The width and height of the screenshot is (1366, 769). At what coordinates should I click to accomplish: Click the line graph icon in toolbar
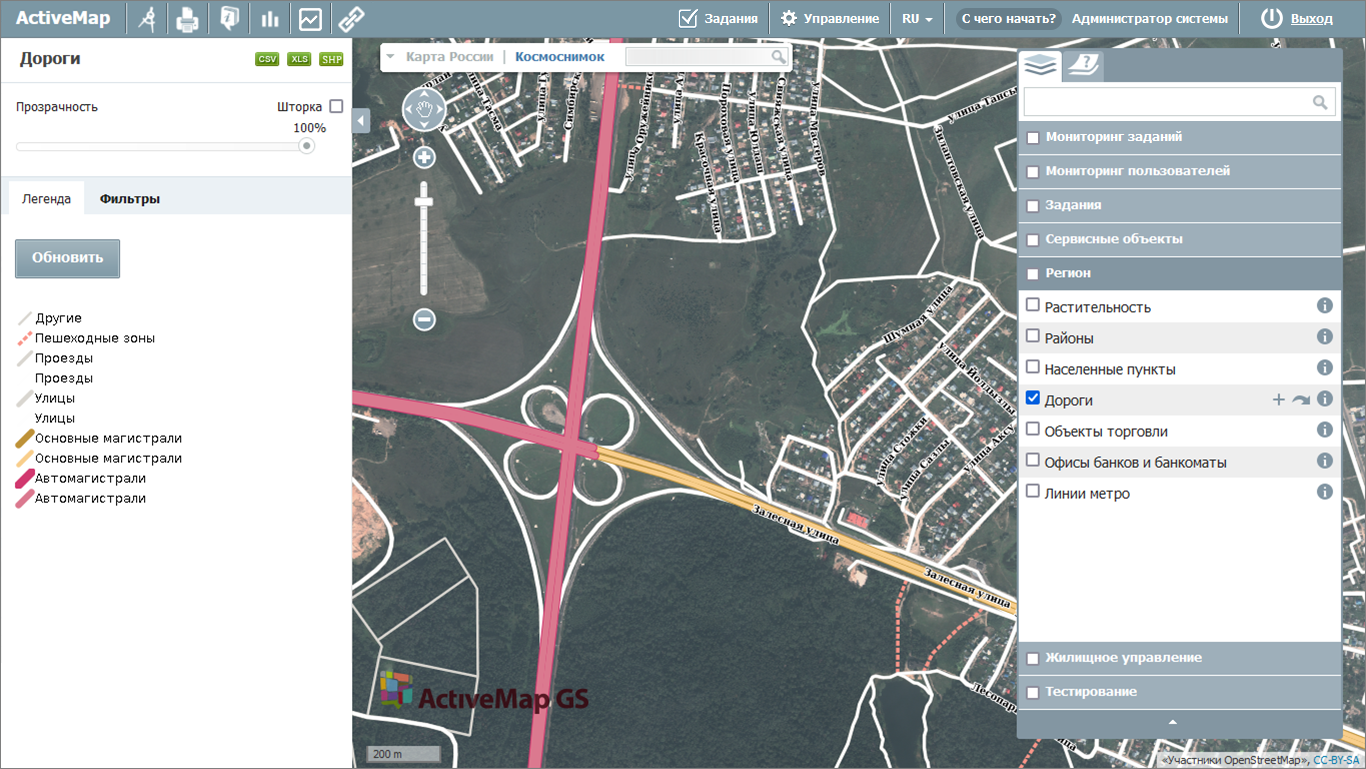point(310,19)
